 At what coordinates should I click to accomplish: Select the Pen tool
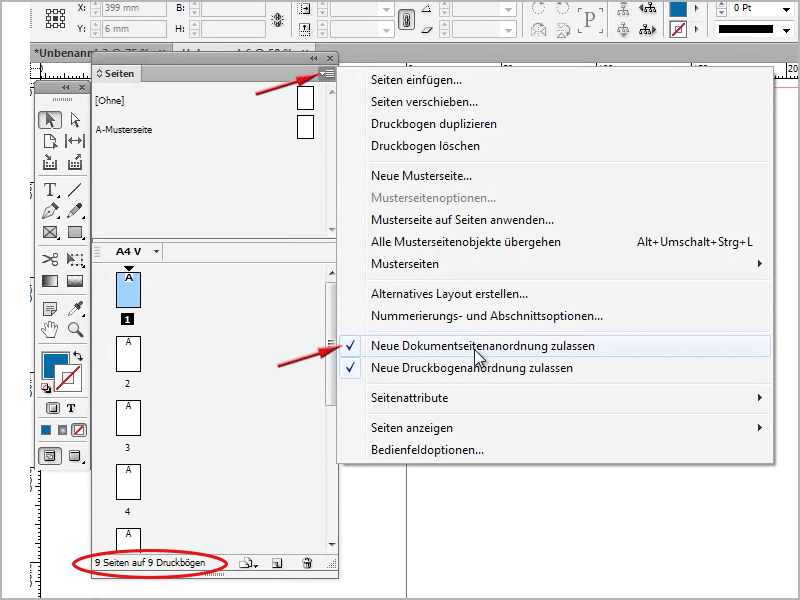tap(50, 211)
